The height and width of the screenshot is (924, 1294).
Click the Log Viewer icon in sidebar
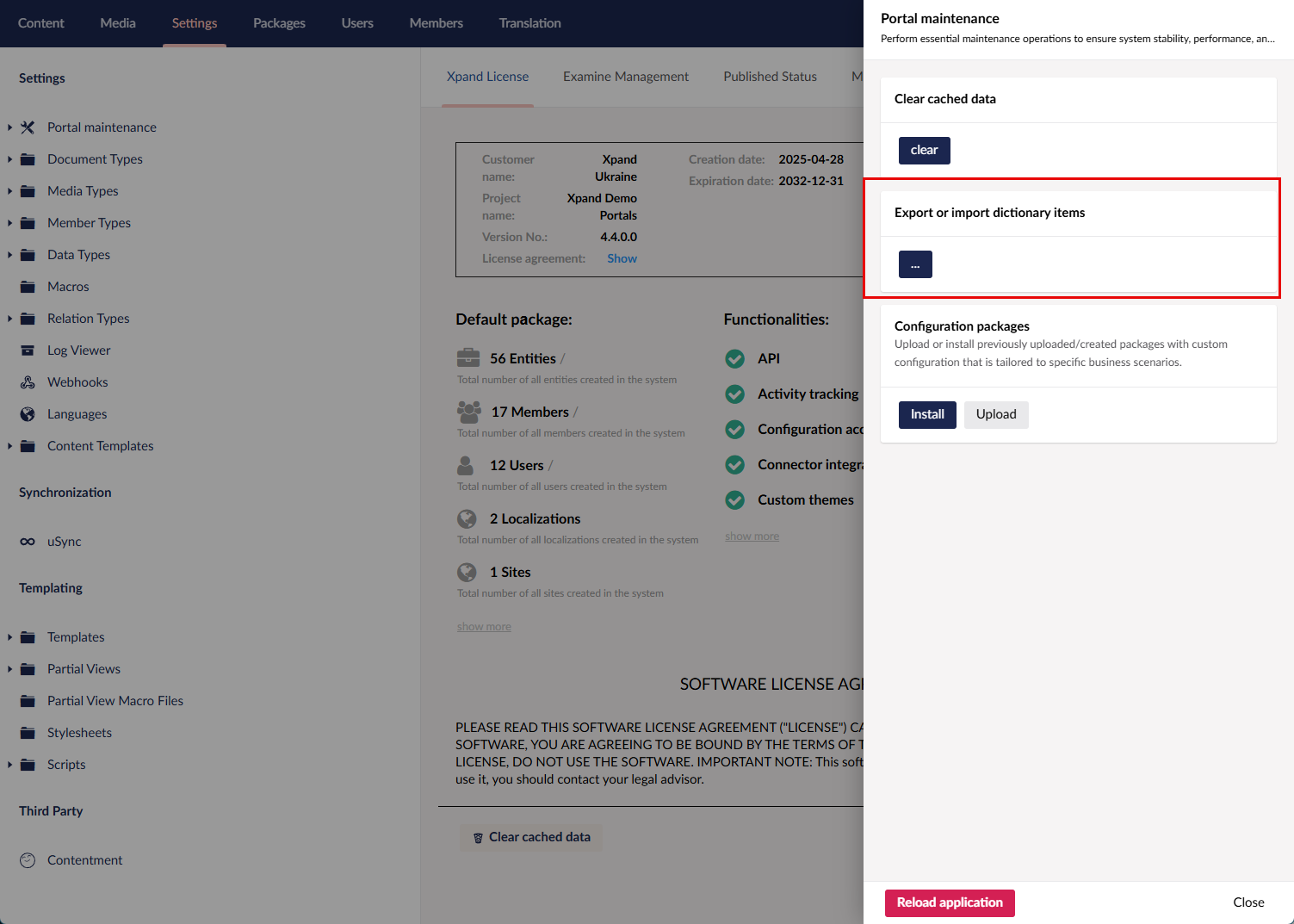(x=28, y=350)
